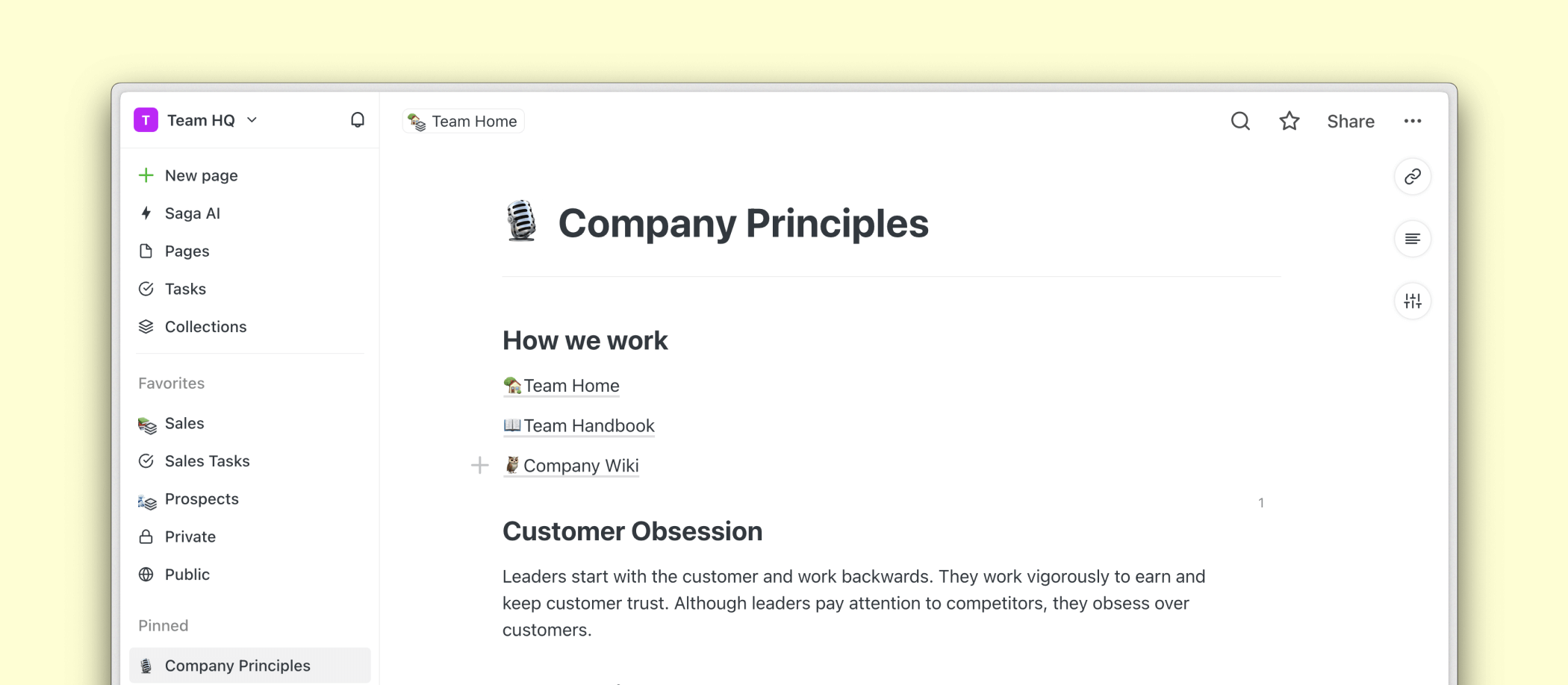Click the notifications bell
Viewport: 1568px width, 685px height.
point(358,120)
